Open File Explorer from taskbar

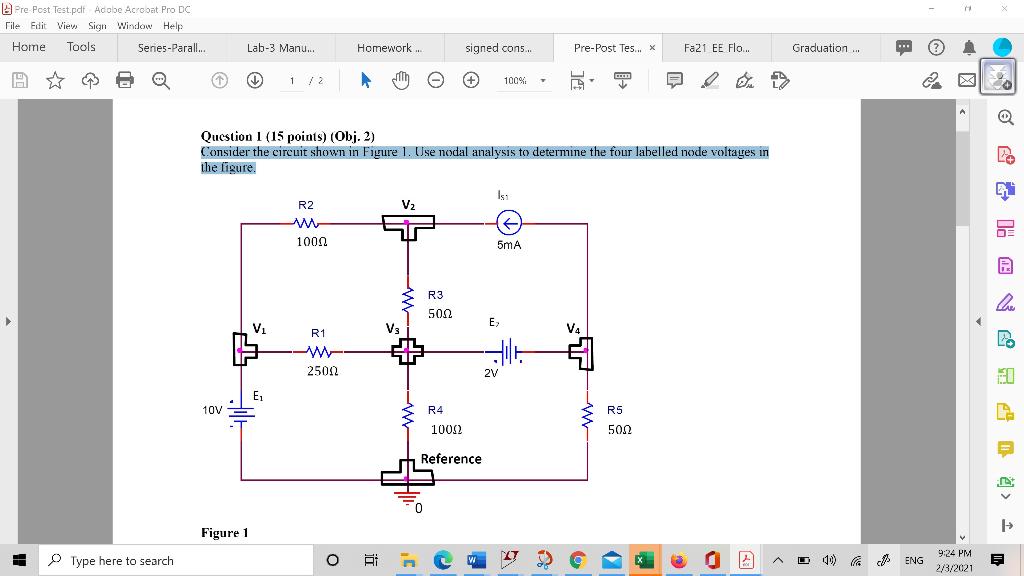pos(408,560)
